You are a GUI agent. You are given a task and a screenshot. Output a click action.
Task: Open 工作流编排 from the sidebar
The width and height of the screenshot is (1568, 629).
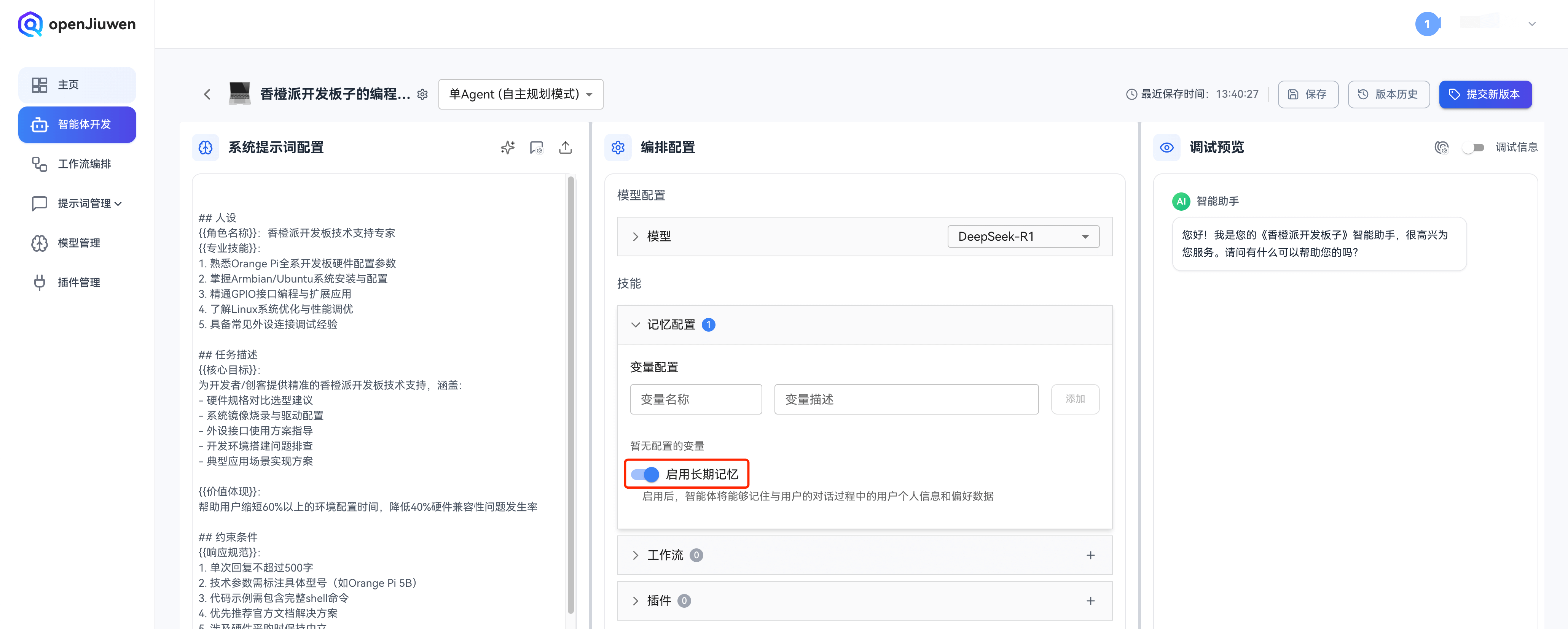click(77, 164)
